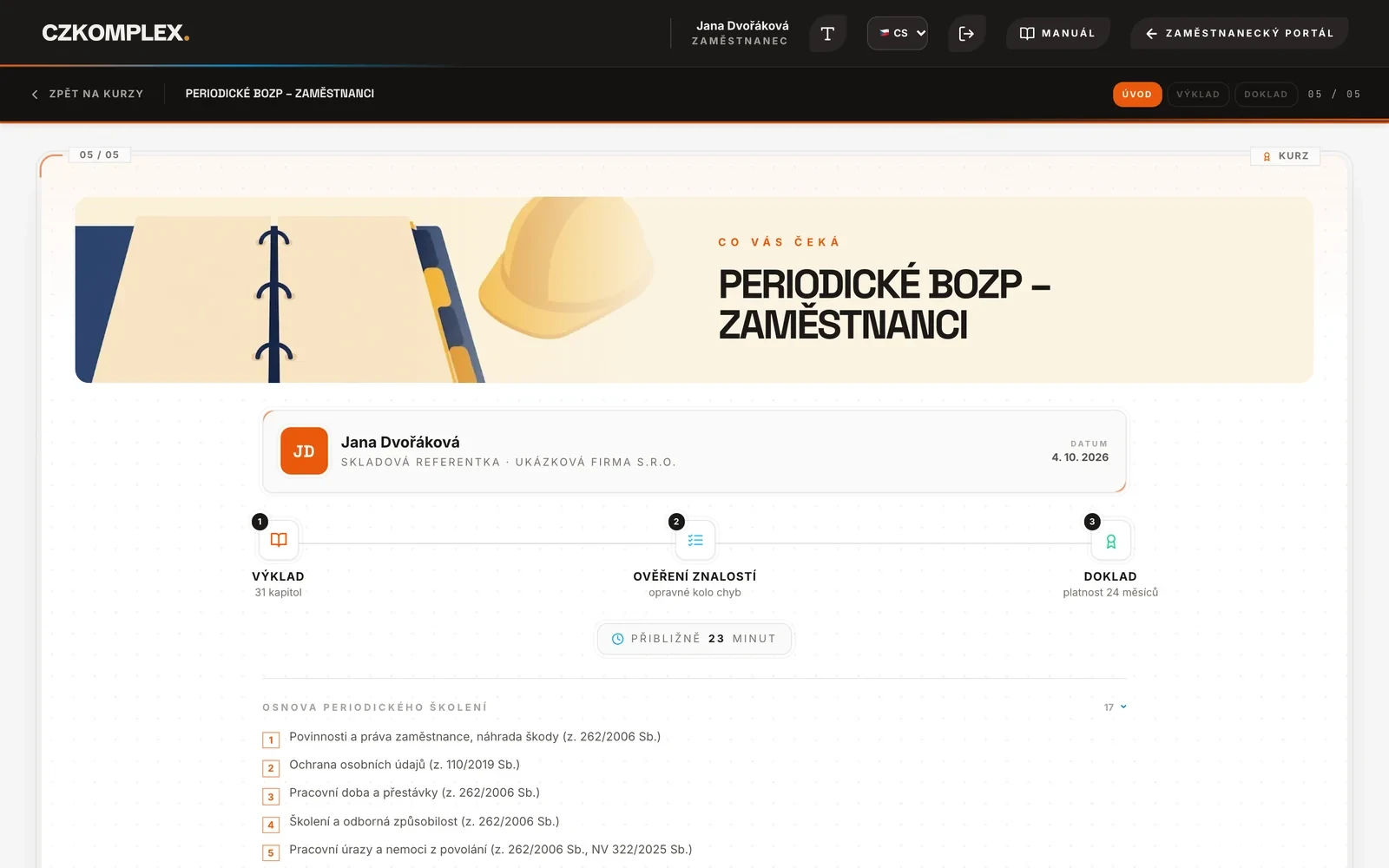Click the Ověření znalostí checklist icon
The height and width of the screenshot is (868, 1389).
coord(695,540)
